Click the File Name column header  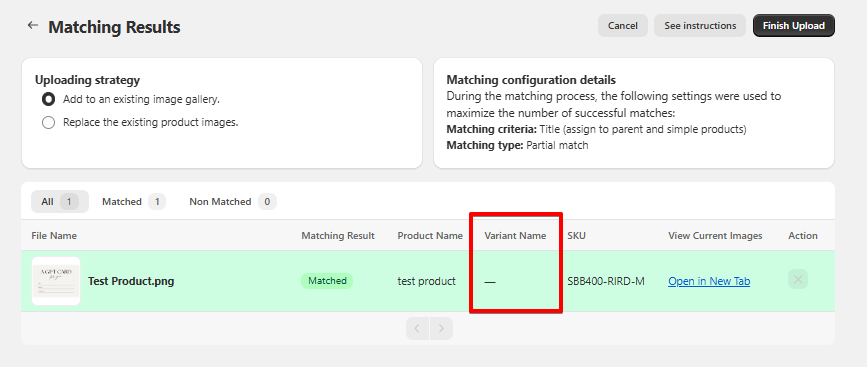coord(54,235)
